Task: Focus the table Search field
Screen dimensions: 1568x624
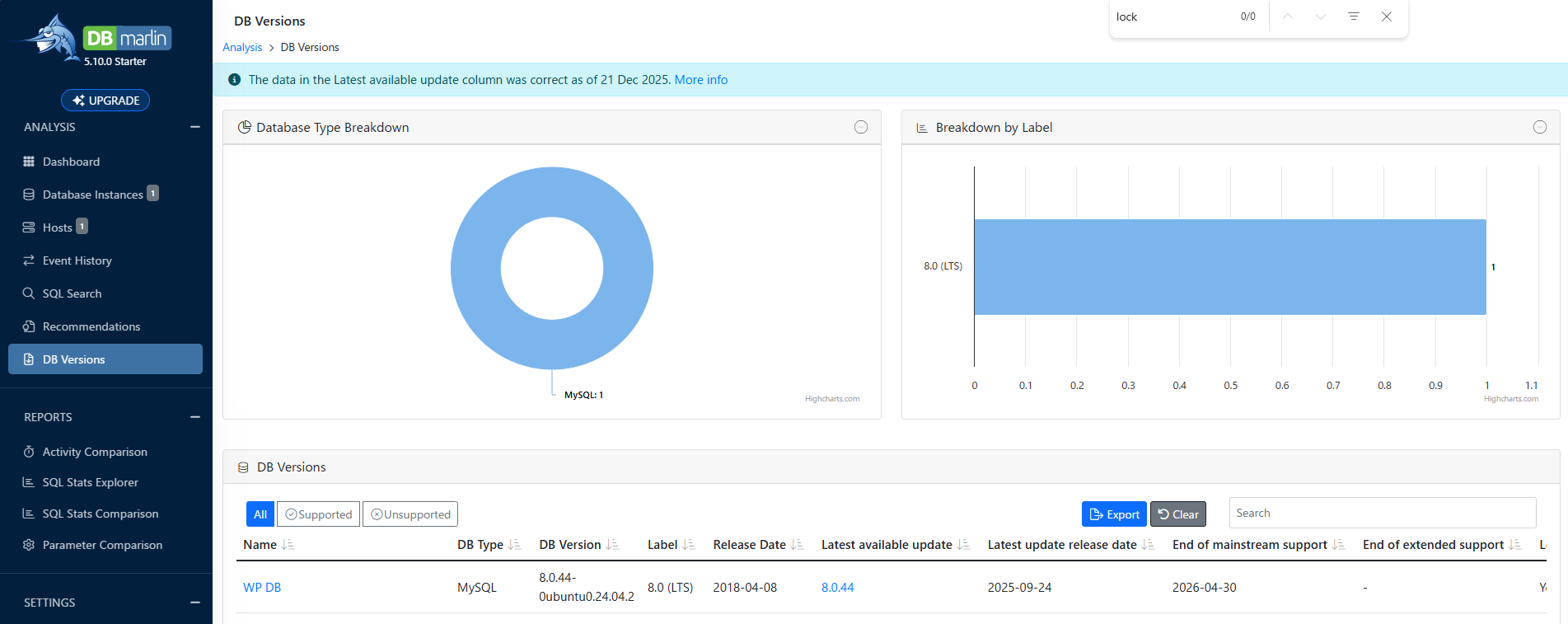Action: coord(1383,513)
